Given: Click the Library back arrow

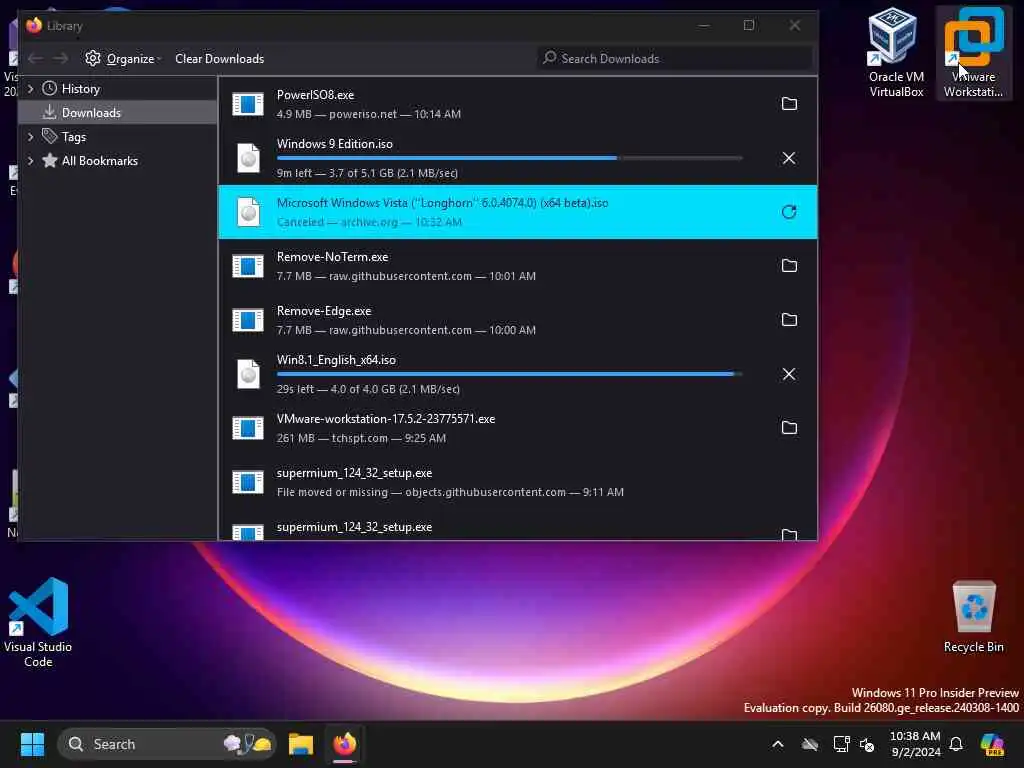Looking at the screenshot, I should (35, 59).
